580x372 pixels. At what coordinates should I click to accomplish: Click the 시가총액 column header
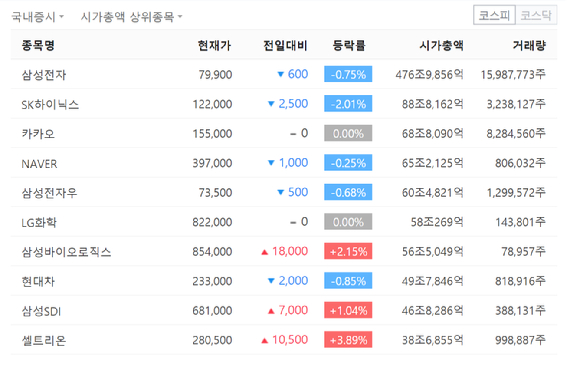(x=441, y=45)
